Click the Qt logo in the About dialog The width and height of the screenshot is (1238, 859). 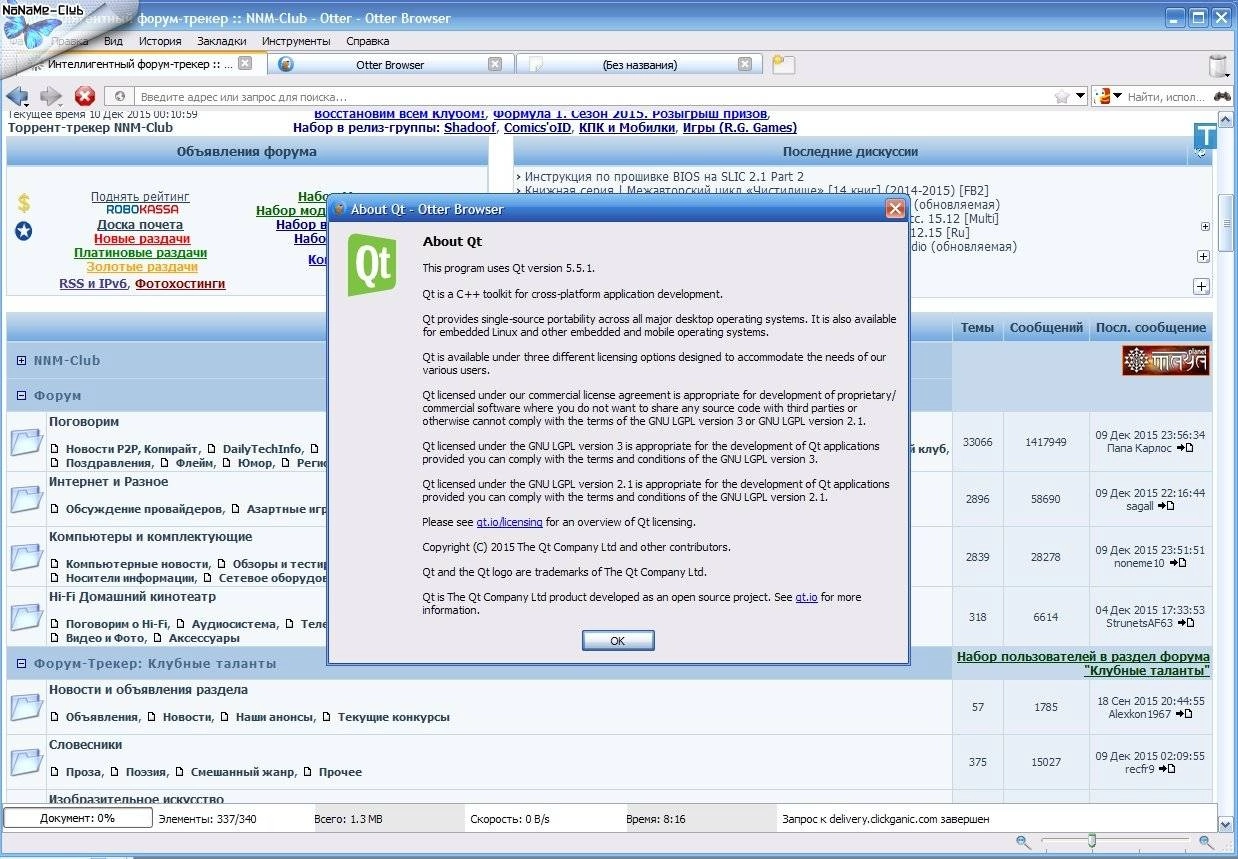(372, 266)
